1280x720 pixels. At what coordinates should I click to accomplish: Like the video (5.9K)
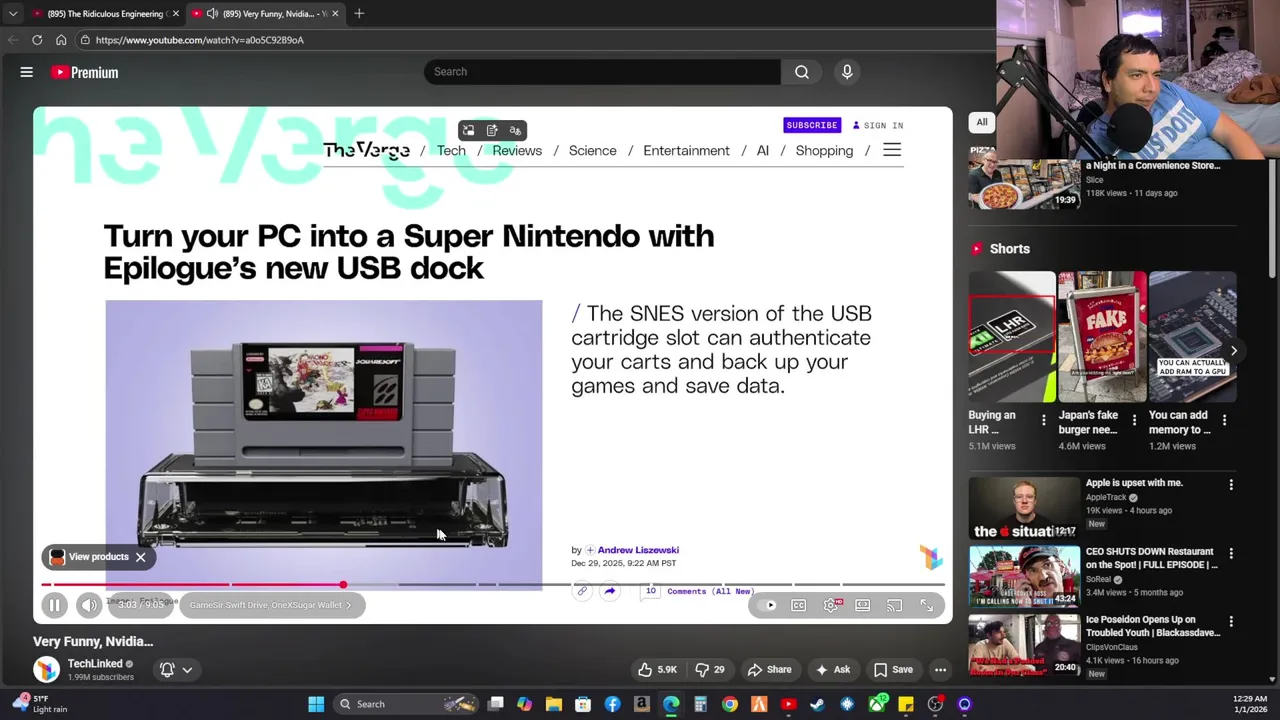[657, 670]
